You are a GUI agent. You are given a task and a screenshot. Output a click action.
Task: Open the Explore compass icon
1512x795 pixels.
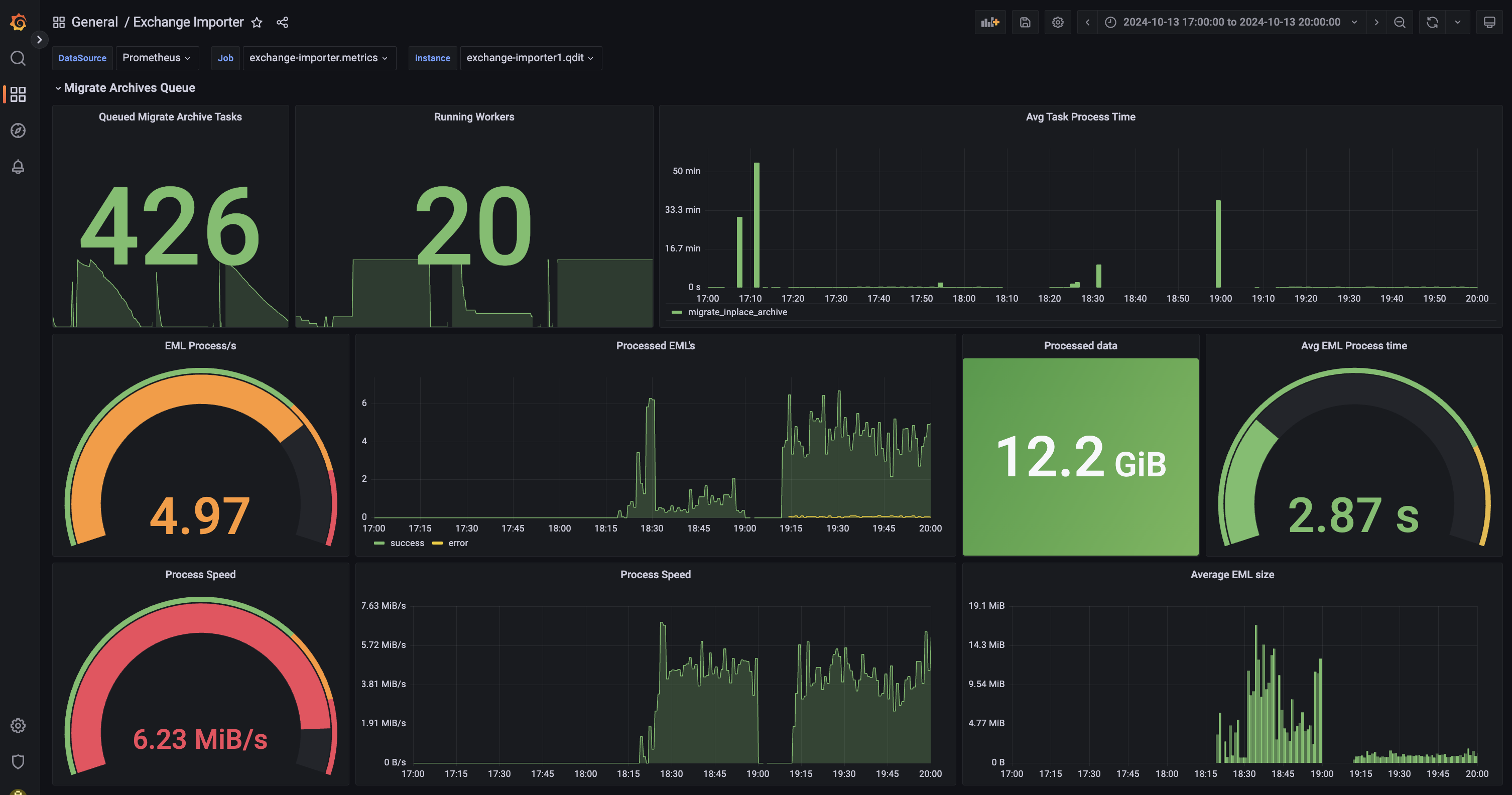pyautogui.click(x=18, y=130)
